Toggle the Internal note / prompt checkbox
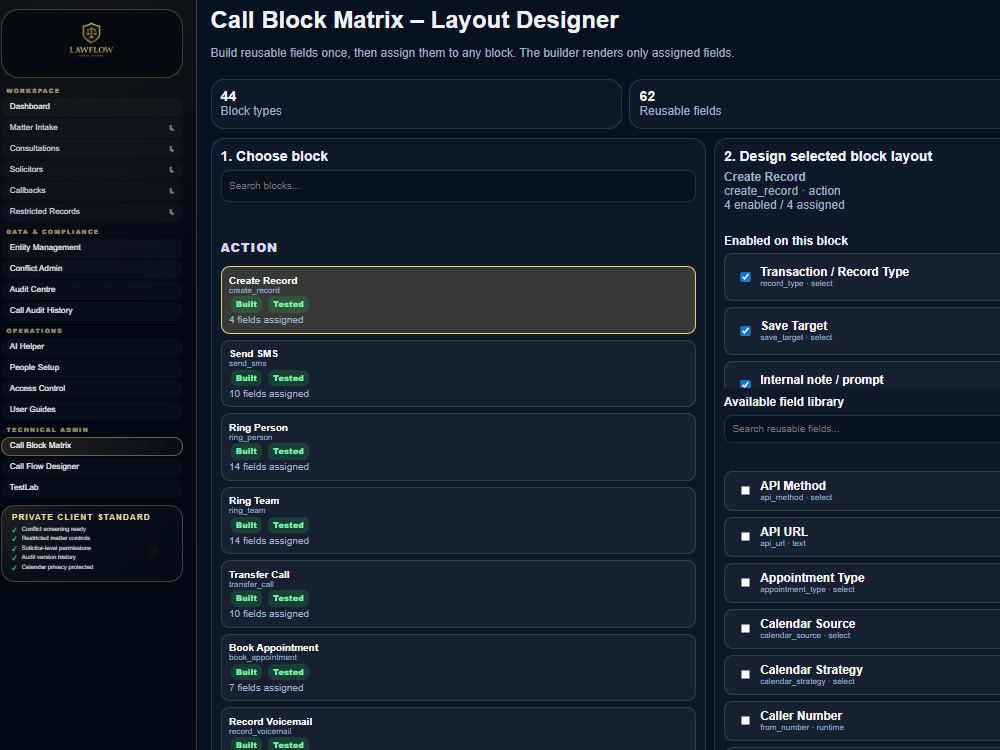Screen dimensions: 1000x750 pyautogui.click(x=745, y=384)
